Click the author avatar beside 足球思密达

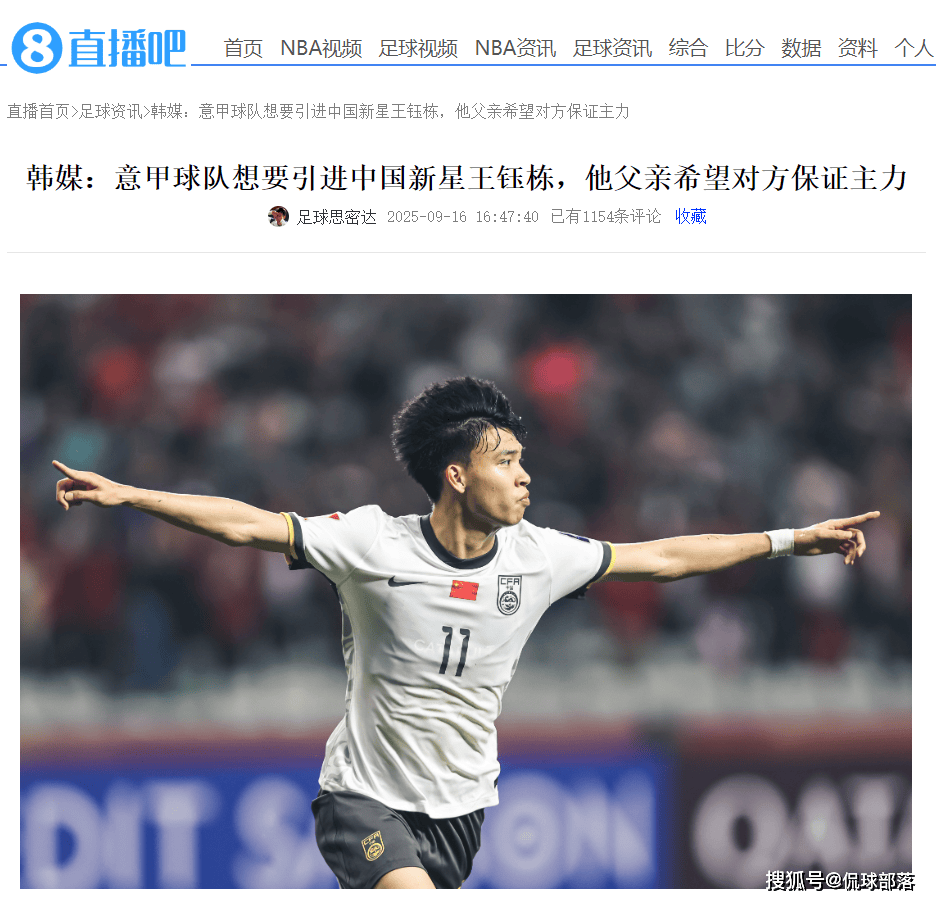coord(278,216)
